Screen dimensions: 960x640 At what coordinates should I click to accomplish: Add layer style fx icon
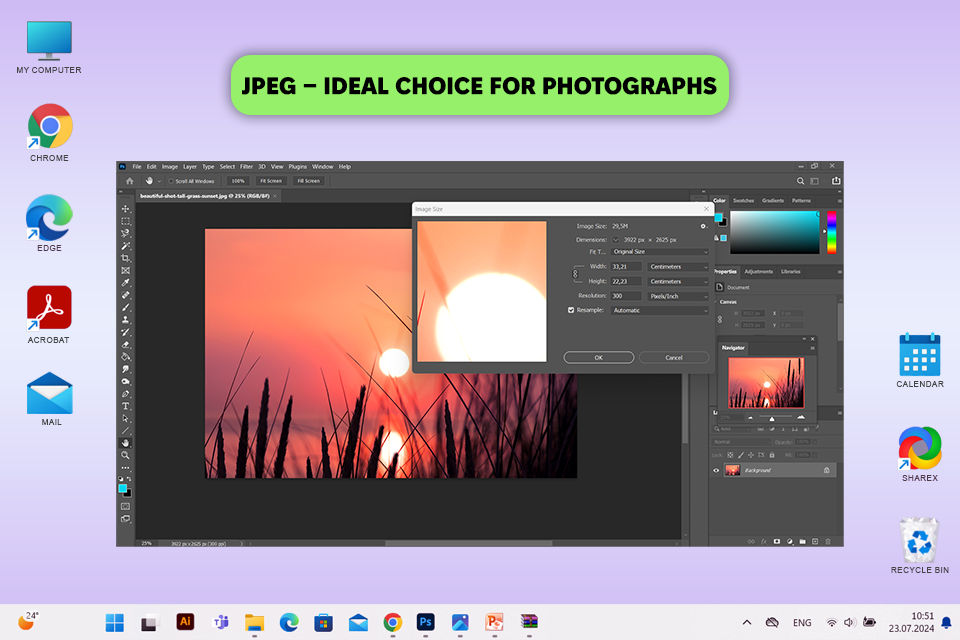point(763,541)
